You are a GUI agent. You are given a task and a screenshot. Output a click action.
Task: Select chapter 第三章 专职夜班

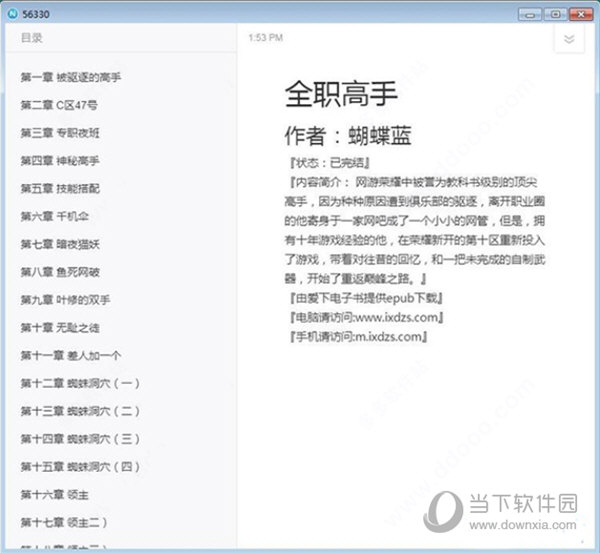point(60,133)
